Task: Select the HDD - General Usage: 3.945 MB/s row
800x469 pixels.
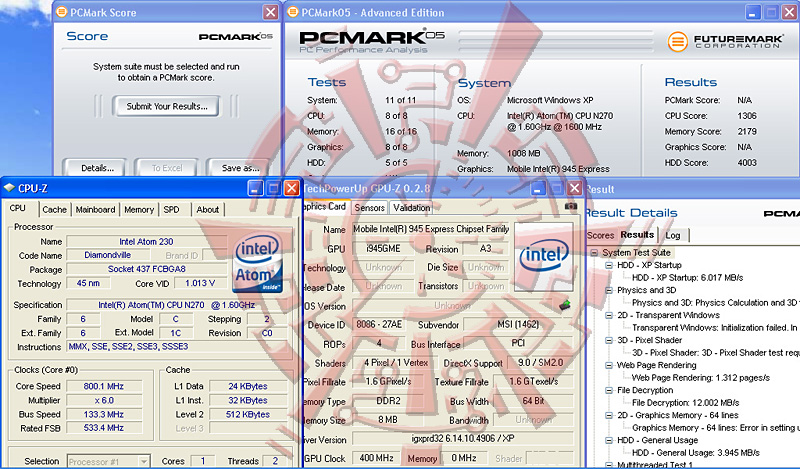Action: [x=695, y=453]
